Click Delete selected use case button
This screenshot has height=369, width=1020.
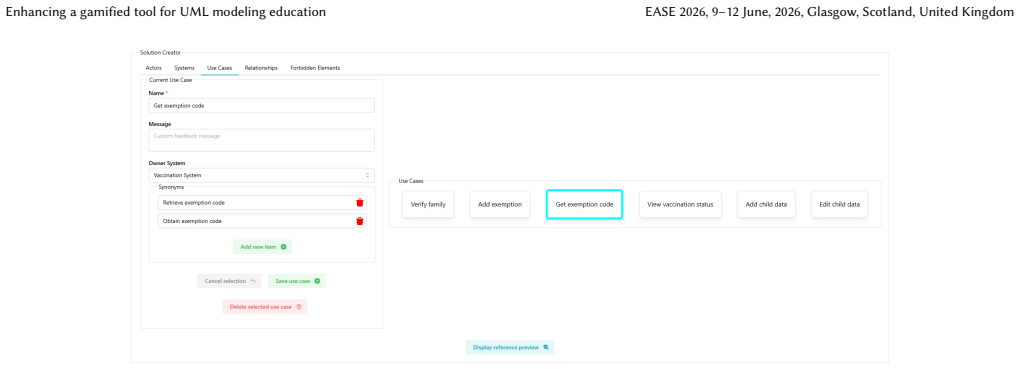click(x=265, y=307)
